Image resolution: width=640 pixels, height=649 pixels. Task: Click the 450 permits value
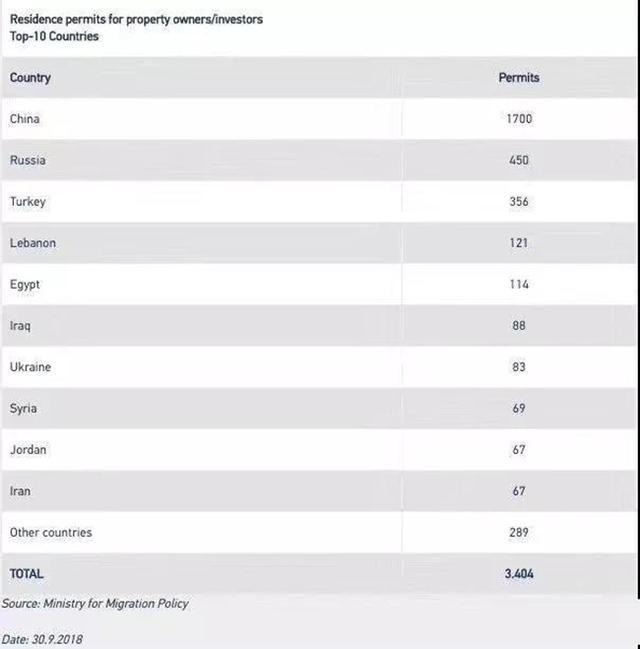coord(519,160)
